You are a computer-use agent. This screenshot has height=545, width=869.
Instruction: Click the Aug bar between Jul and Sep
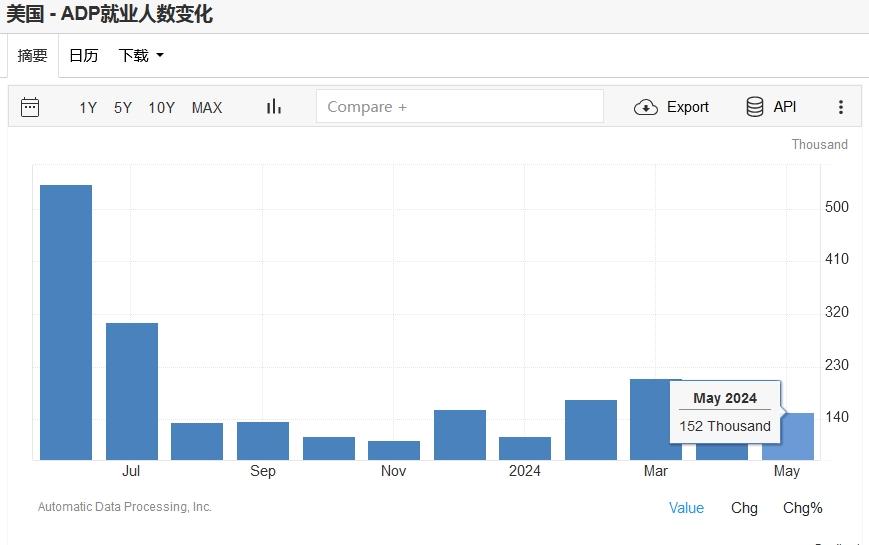click(x=197, y=442)
